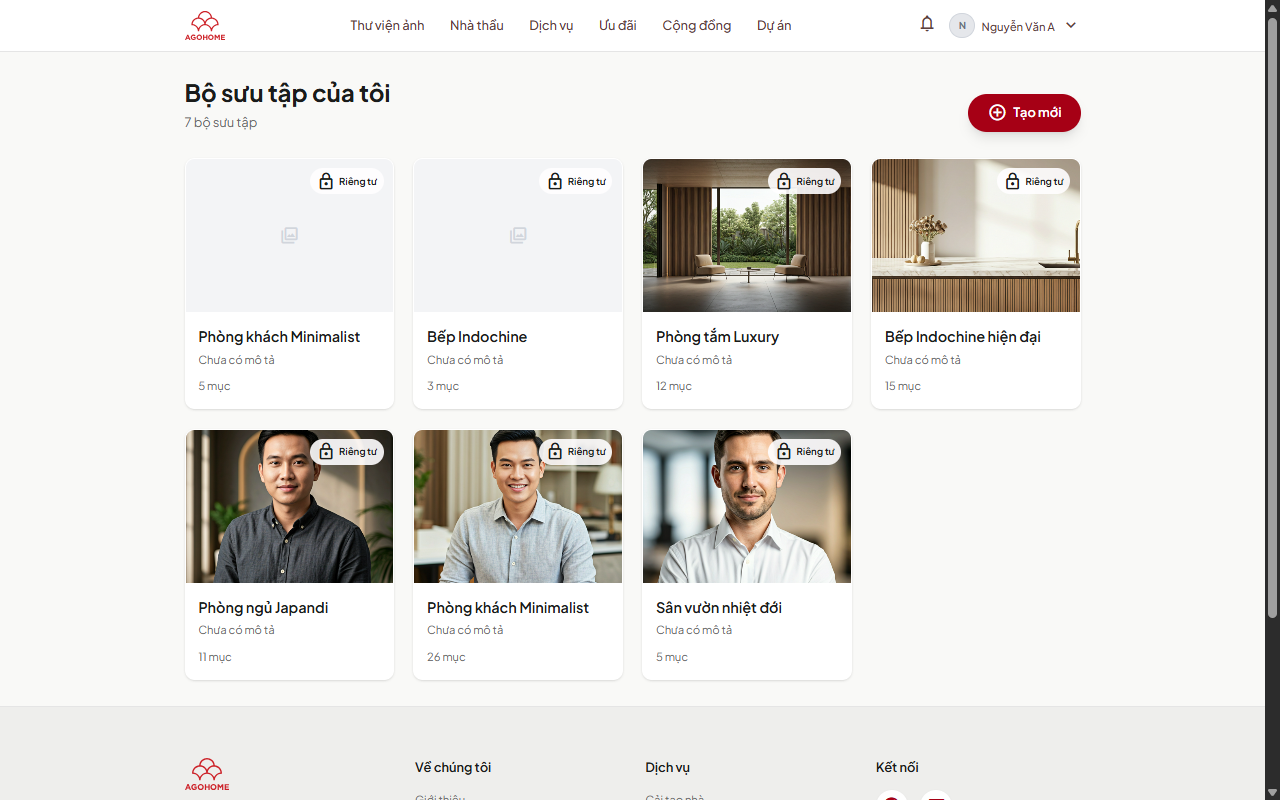Click Chưa có mô tả under Phòng ngủ Japandi

click(x=236, y=630)
